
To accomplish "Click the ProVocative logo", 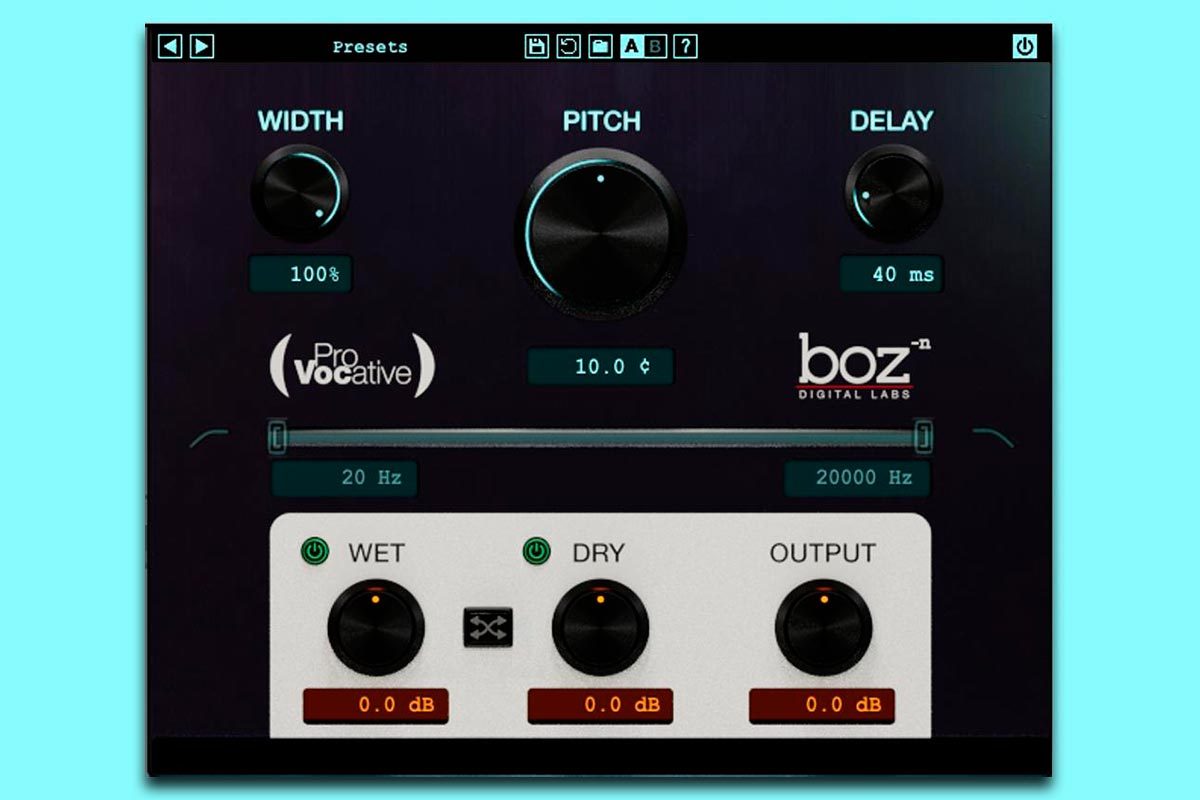I will 353,364.
